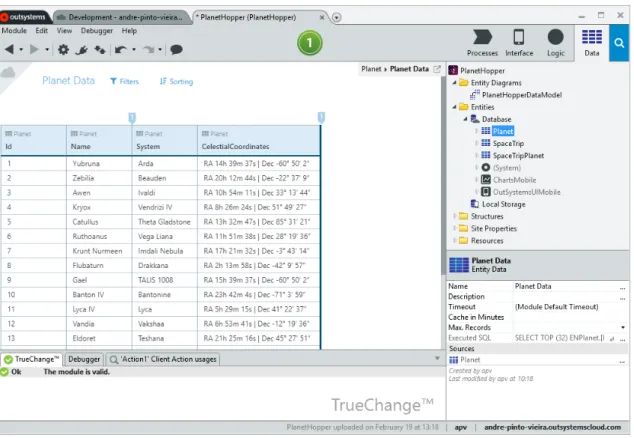Screen dimensions: 634x438
Task: Open the back history dropdown arrow
Action: (x=21, y=50)
